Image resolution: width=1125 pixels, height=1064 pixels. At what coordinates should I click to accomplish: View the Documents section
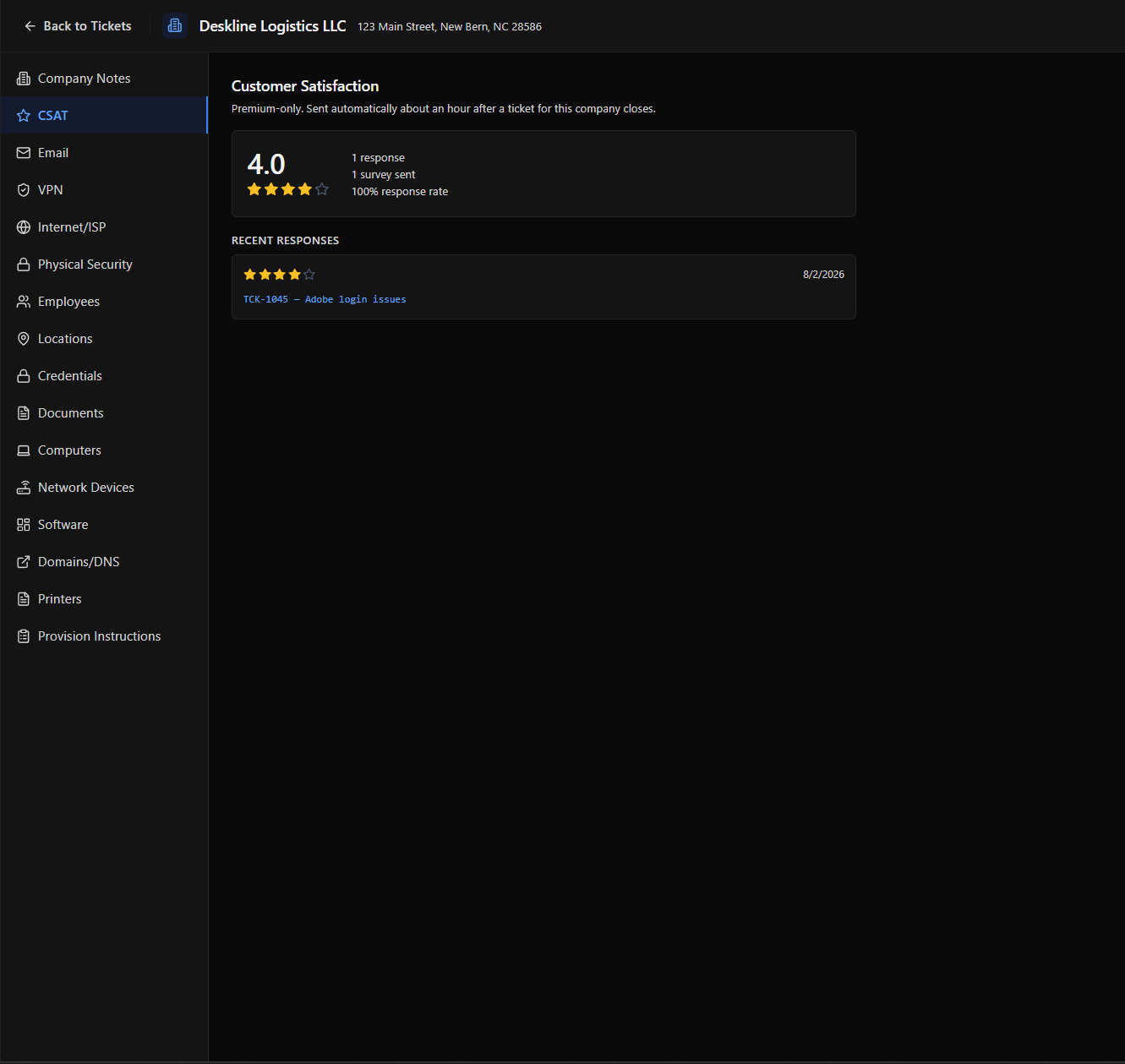[x=104, y=413]
